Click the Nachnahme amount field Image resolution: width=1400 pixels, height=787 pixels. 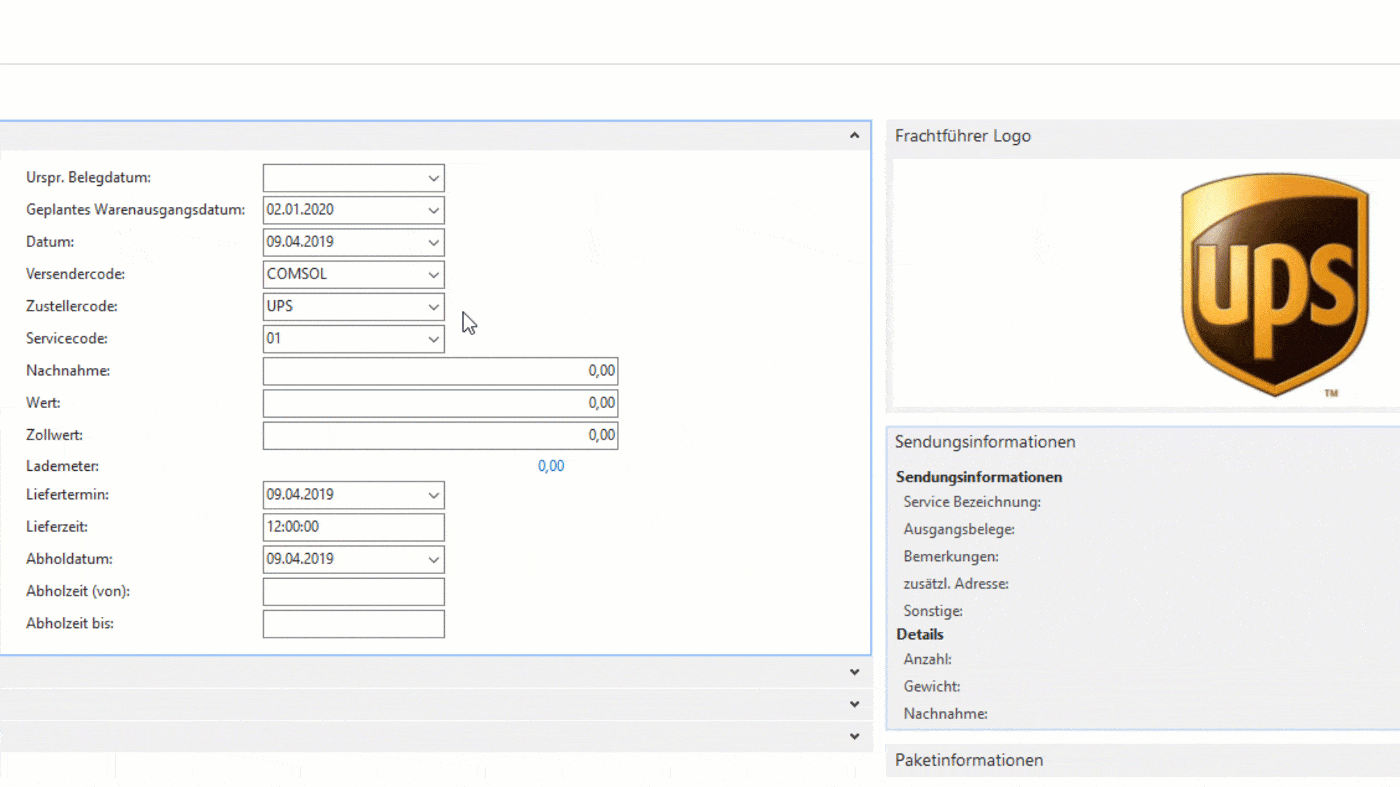coord(440,371)
